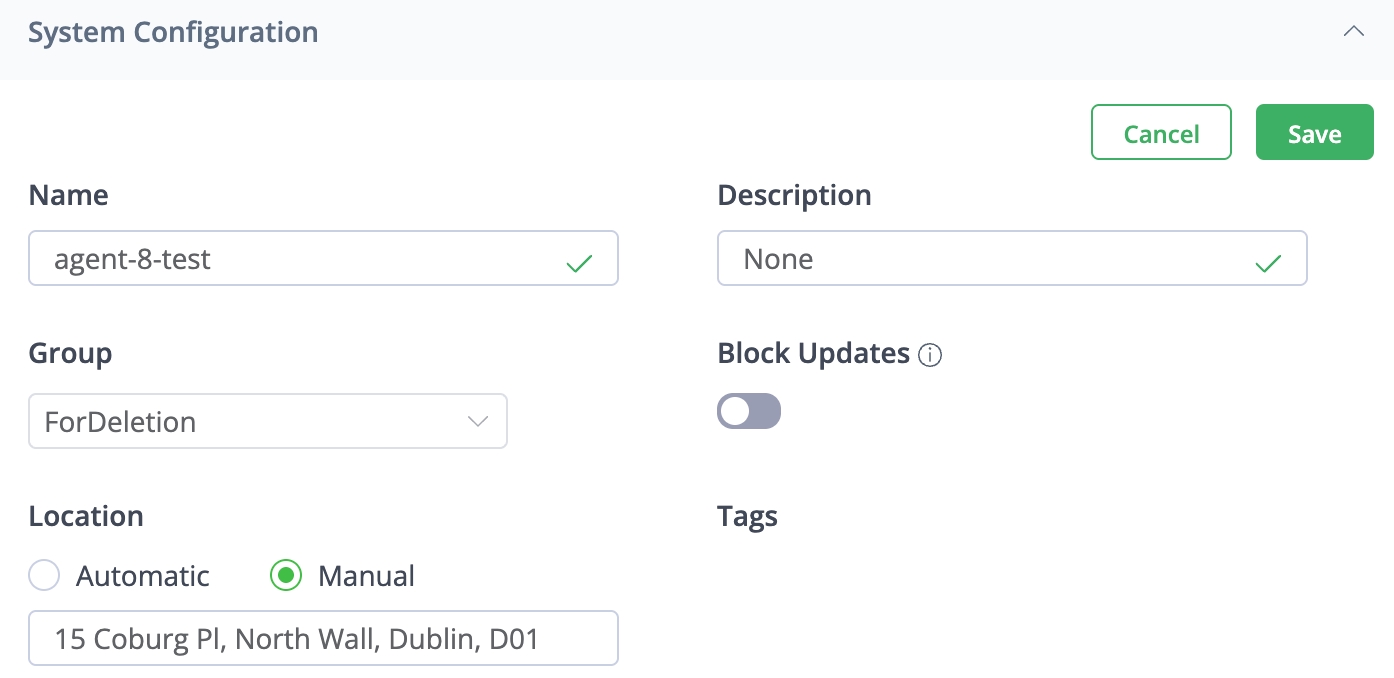
Task: Click the Manual label text
Action: [x=366, y=576]
